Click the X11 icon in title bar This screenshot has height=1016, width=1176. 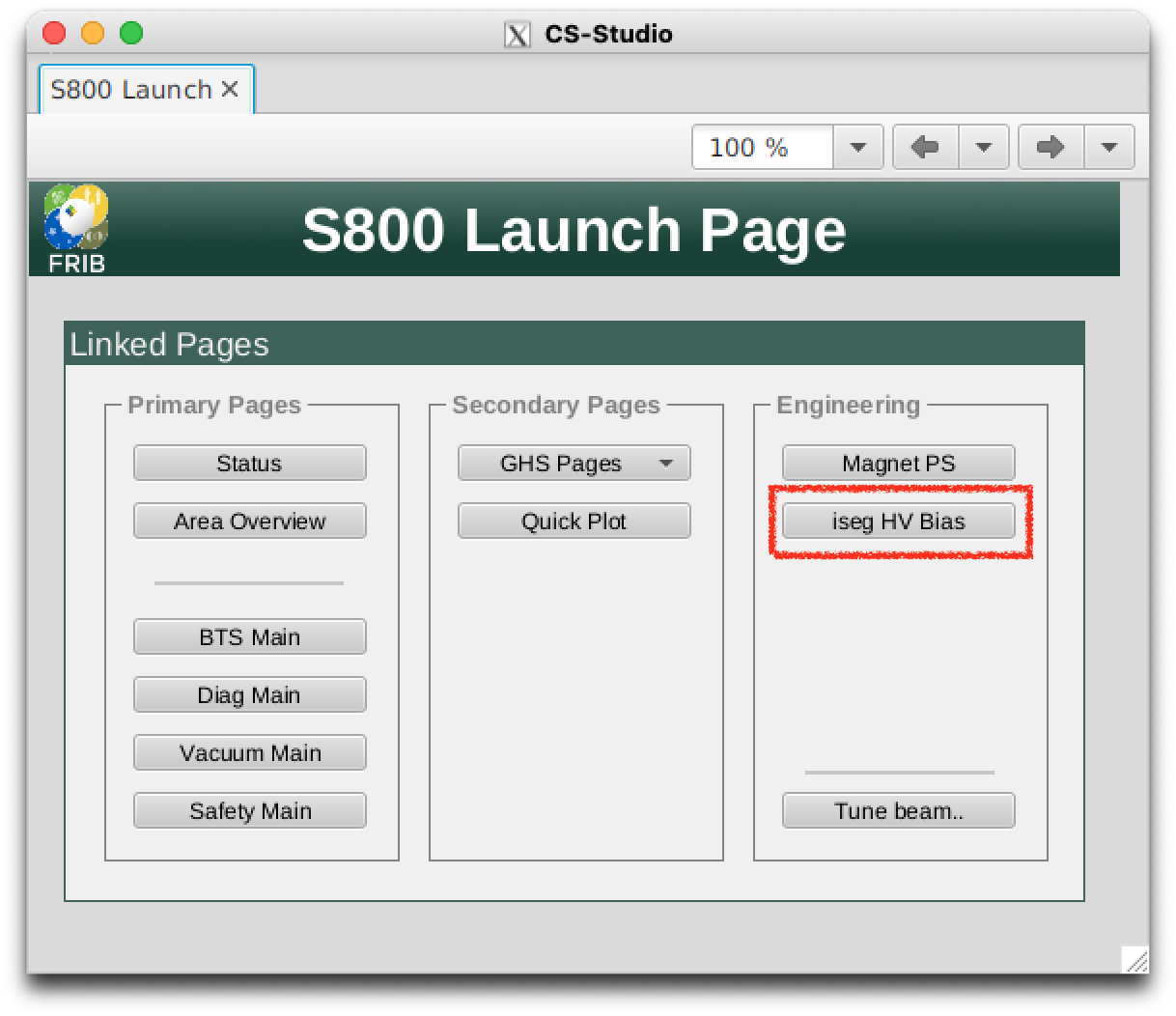point(518,35)
